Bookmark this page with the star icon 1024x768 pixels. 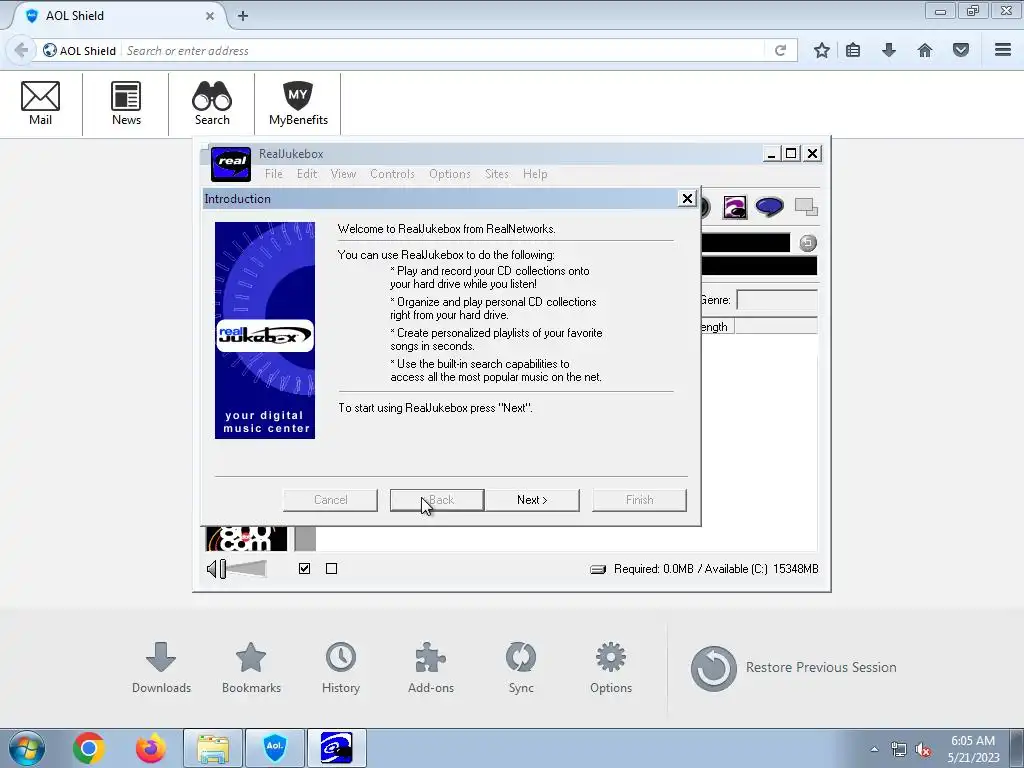point(822,50)
